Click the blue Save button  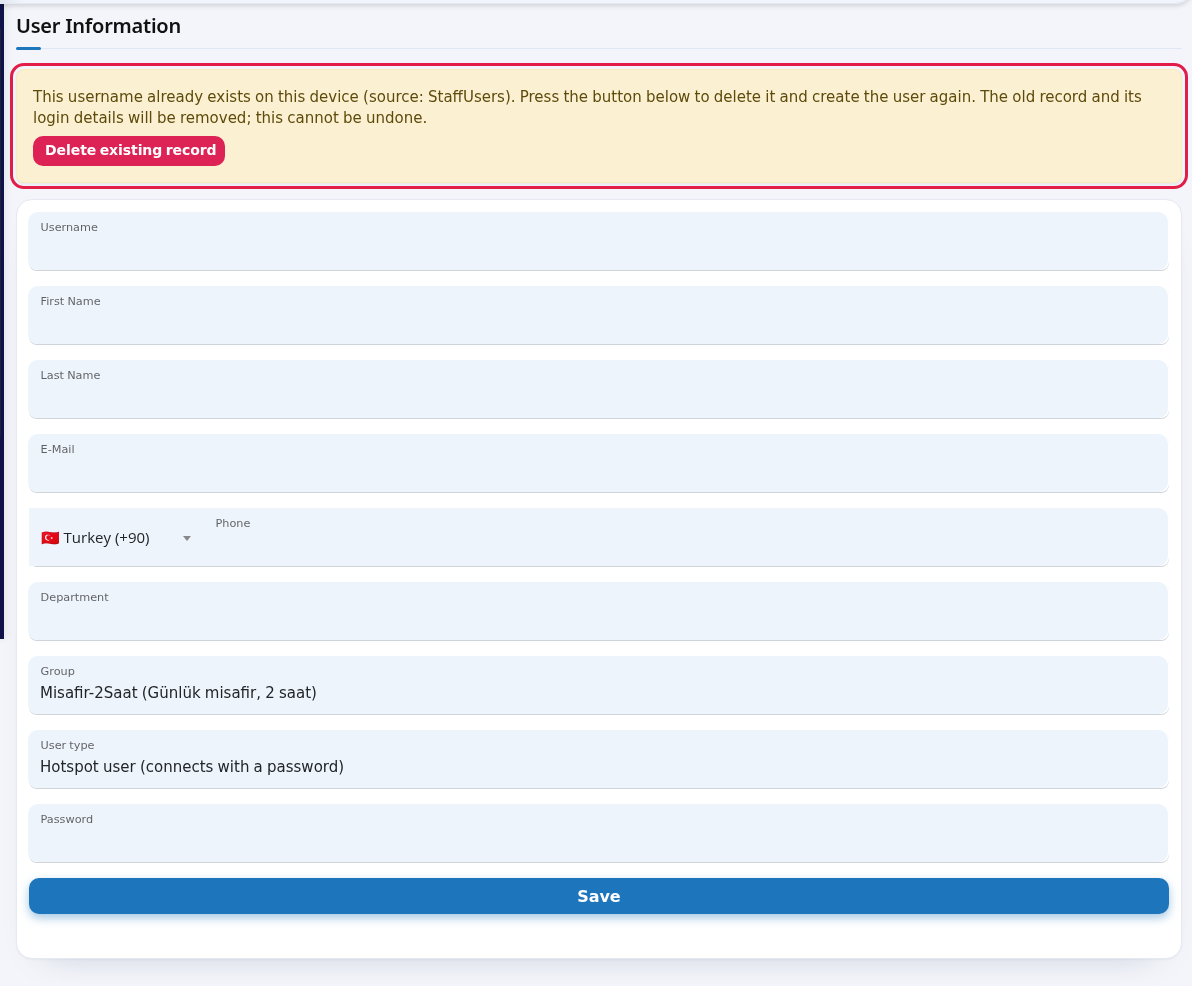tap(598, 896)
